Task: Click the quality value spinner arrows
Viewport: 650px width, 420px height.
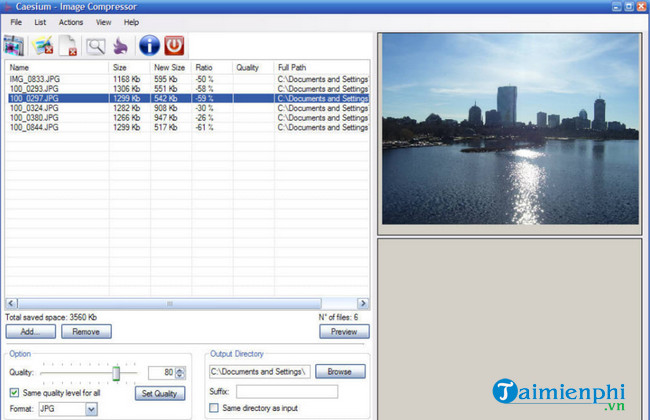Action: [180, 373]
